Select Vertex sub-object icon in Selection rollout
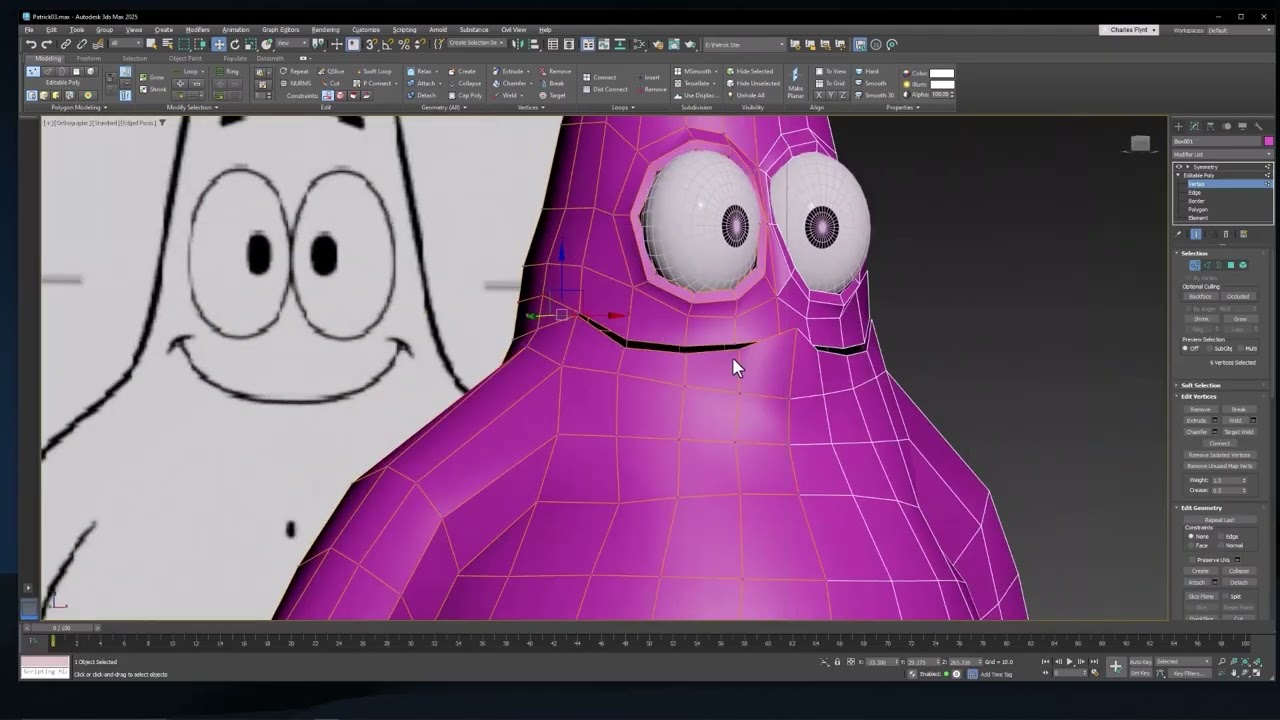1280x720 pixels. point(1194,265)
